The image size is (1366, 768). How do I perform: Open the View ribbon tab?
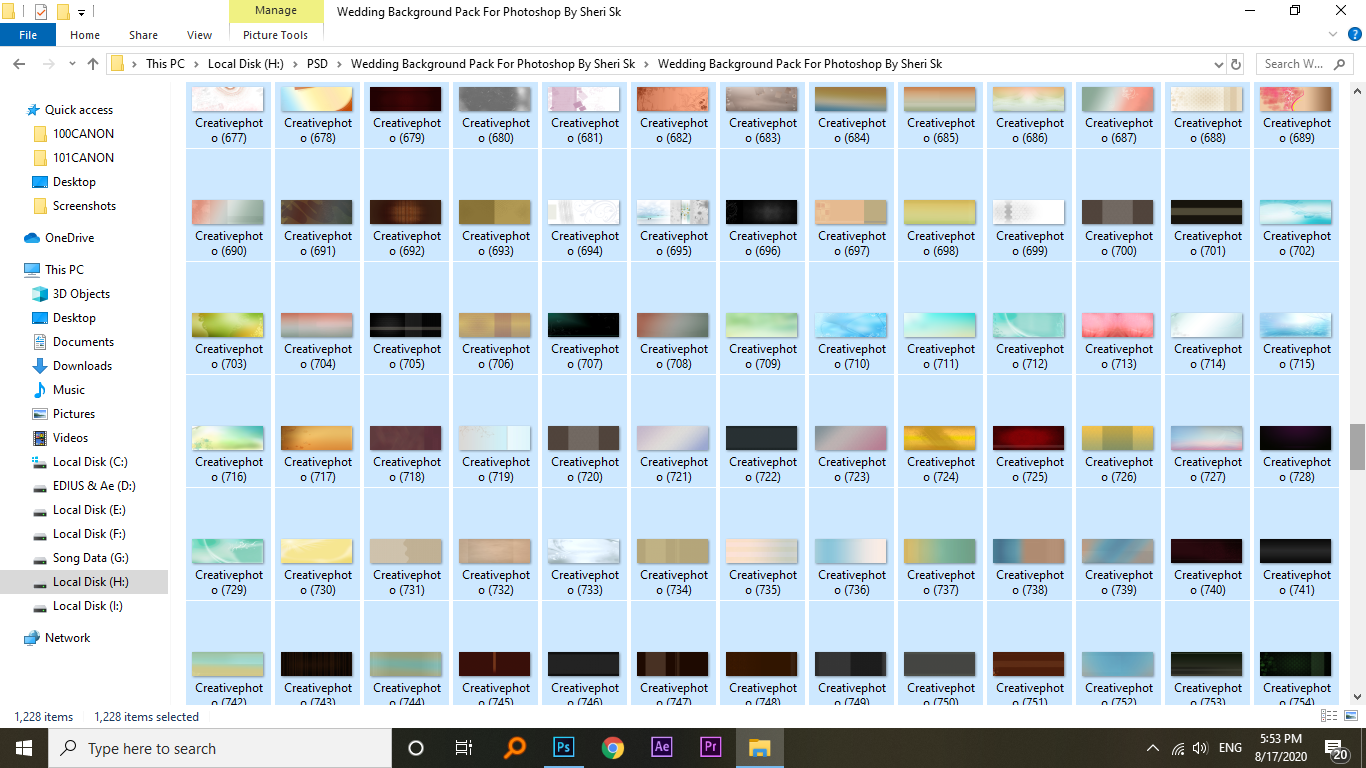(x=200, y=35)
